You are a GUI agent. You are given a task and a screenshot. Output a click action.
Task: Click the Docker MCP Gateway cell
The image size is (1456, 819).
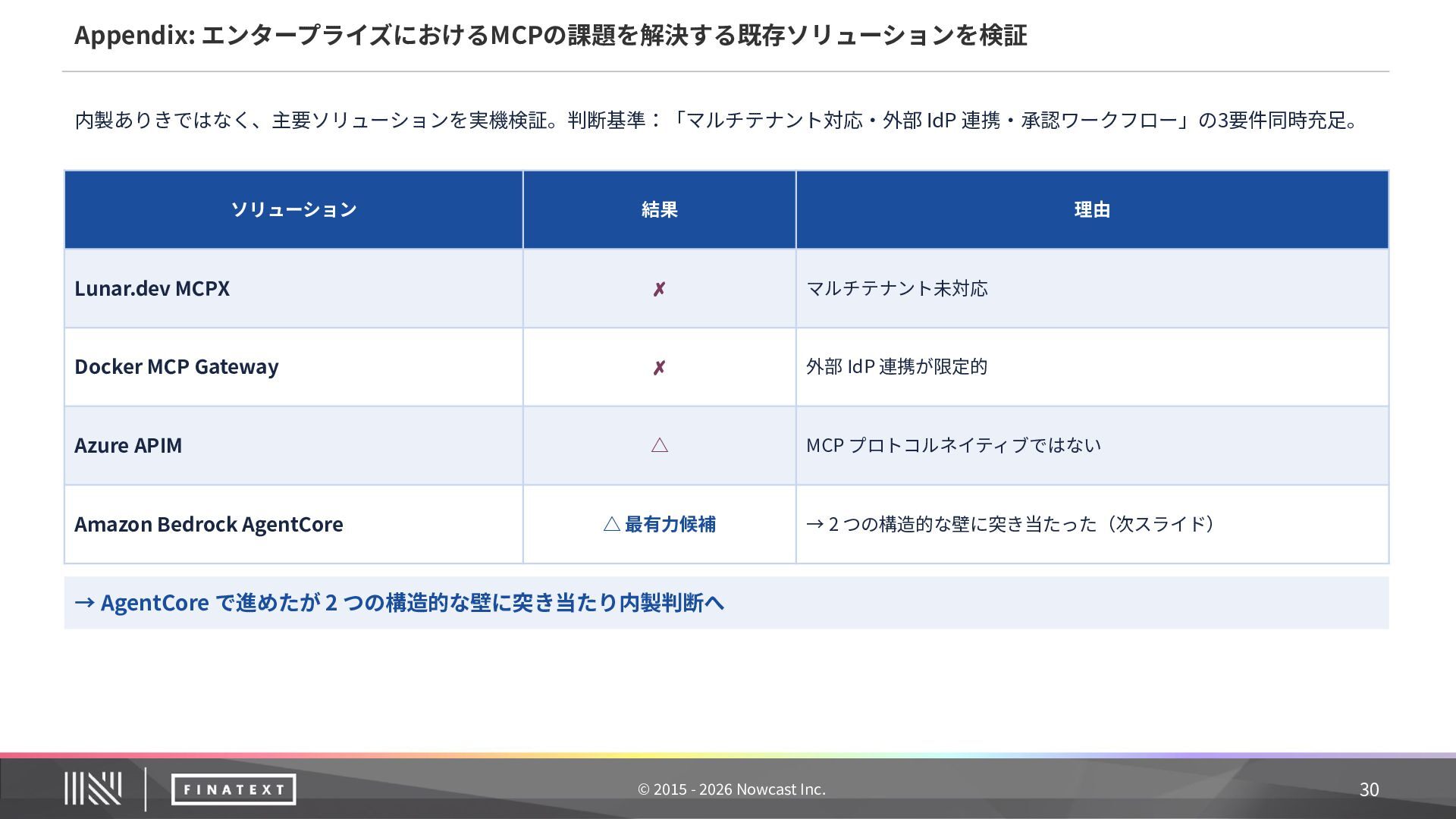point(177,367)
